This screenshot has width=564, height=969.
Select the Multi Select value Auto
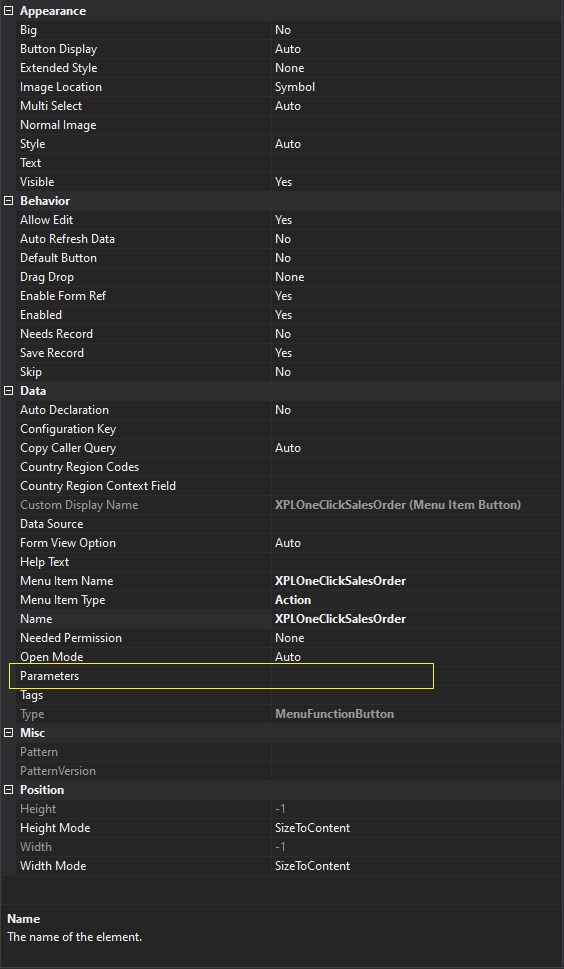point(288,106)
